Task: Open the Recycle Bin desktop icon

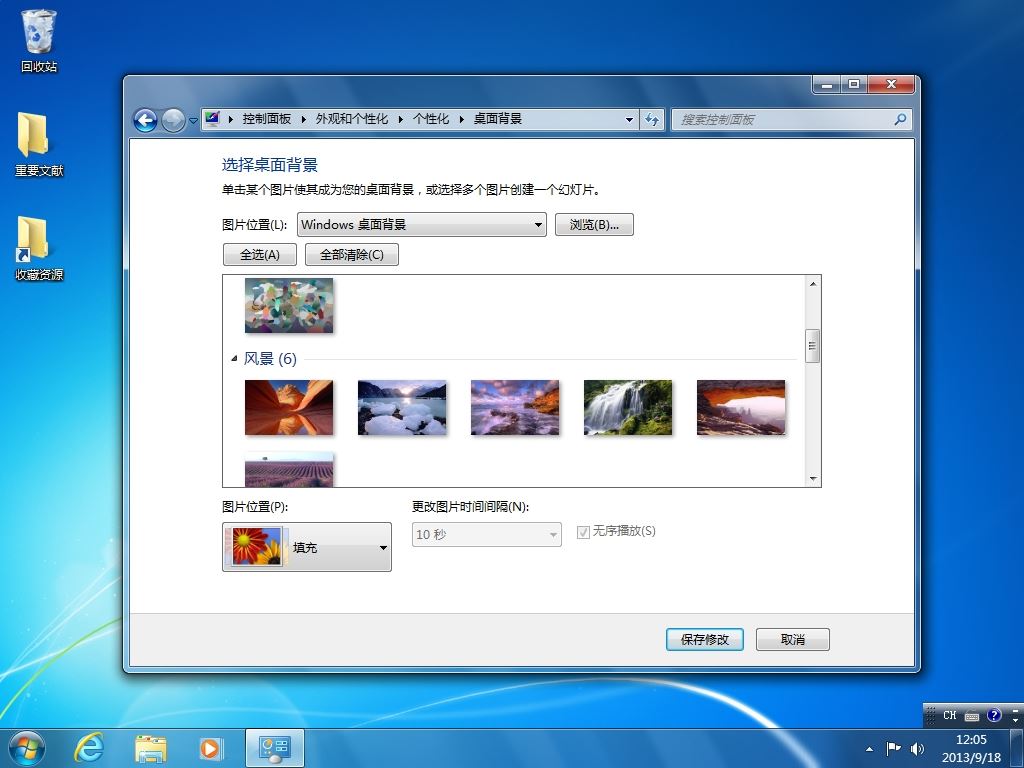Action: point(39,40)
